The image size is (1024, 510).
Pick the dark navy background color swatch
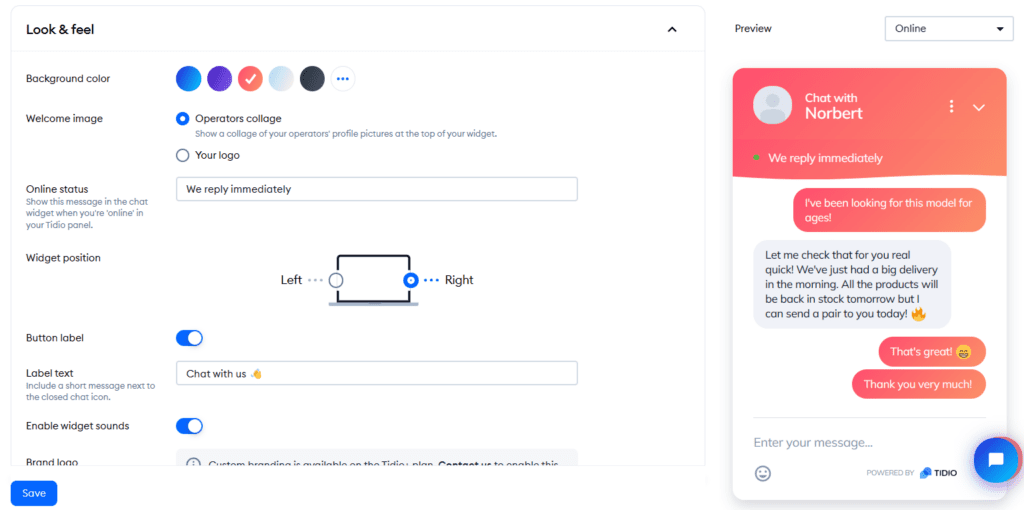pyautogui.click(x=312, y=78)
